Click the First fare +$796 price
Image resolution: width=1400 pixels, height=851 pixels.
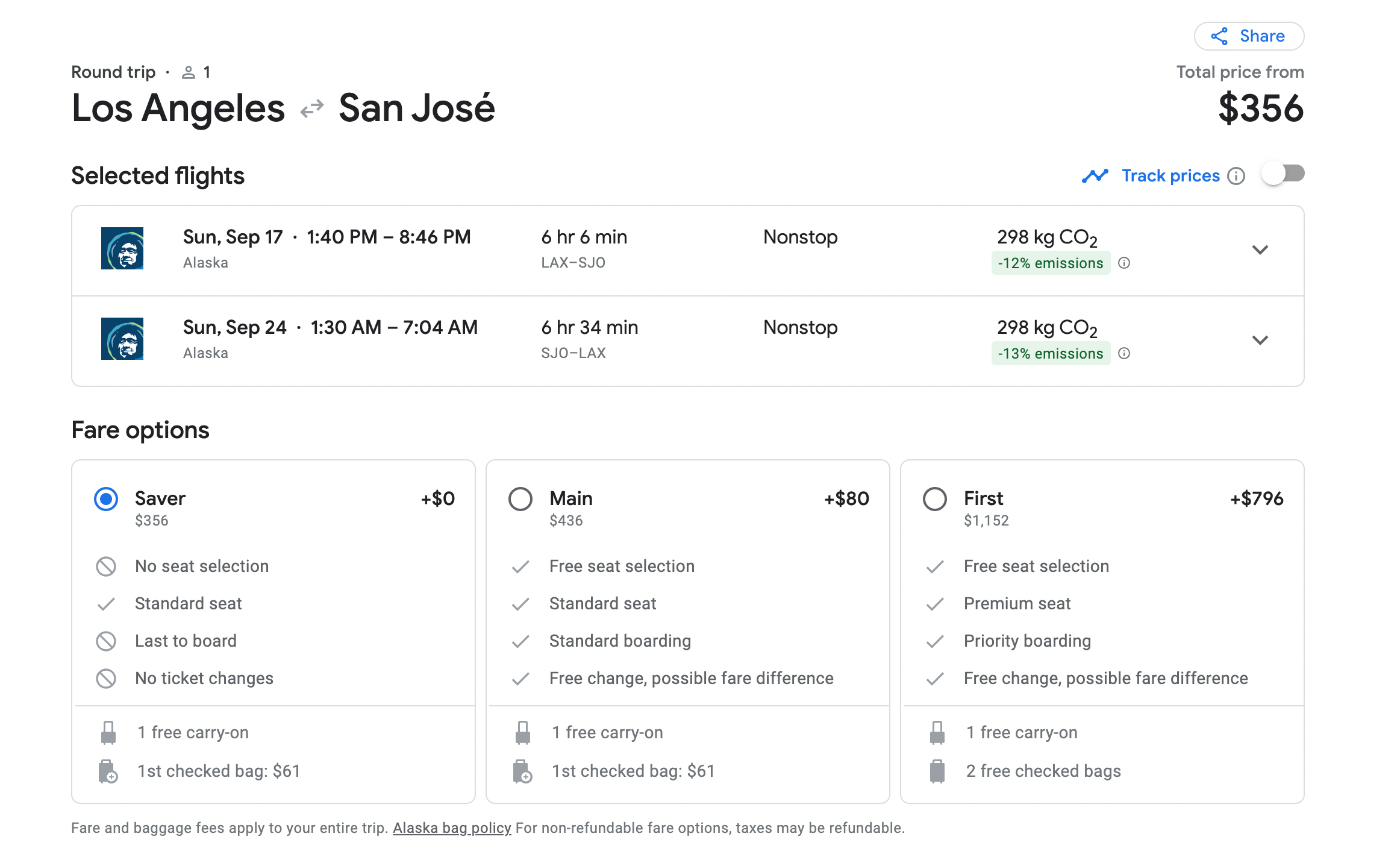[x=1256, y=499]
